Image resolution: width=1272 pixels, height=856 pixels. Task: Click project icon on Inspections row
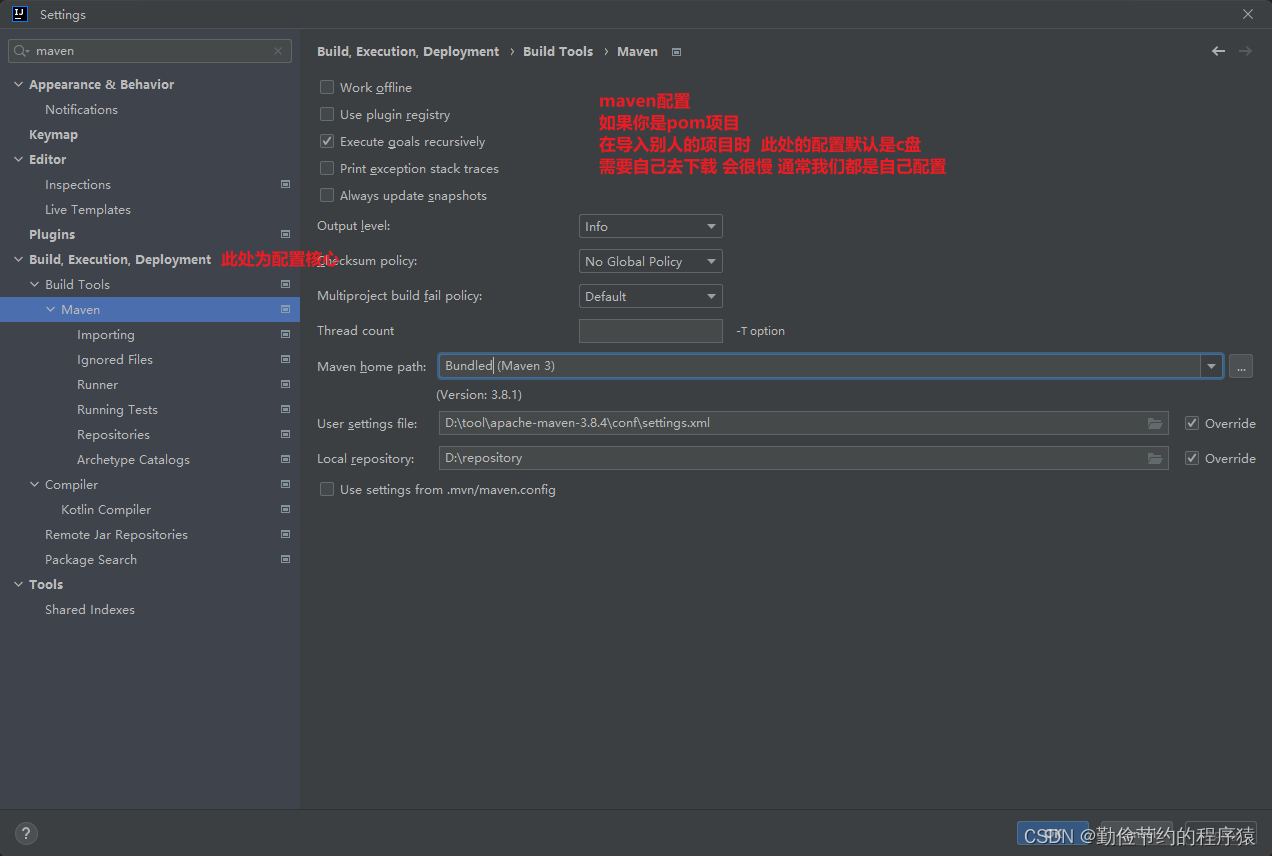point(285,184)
